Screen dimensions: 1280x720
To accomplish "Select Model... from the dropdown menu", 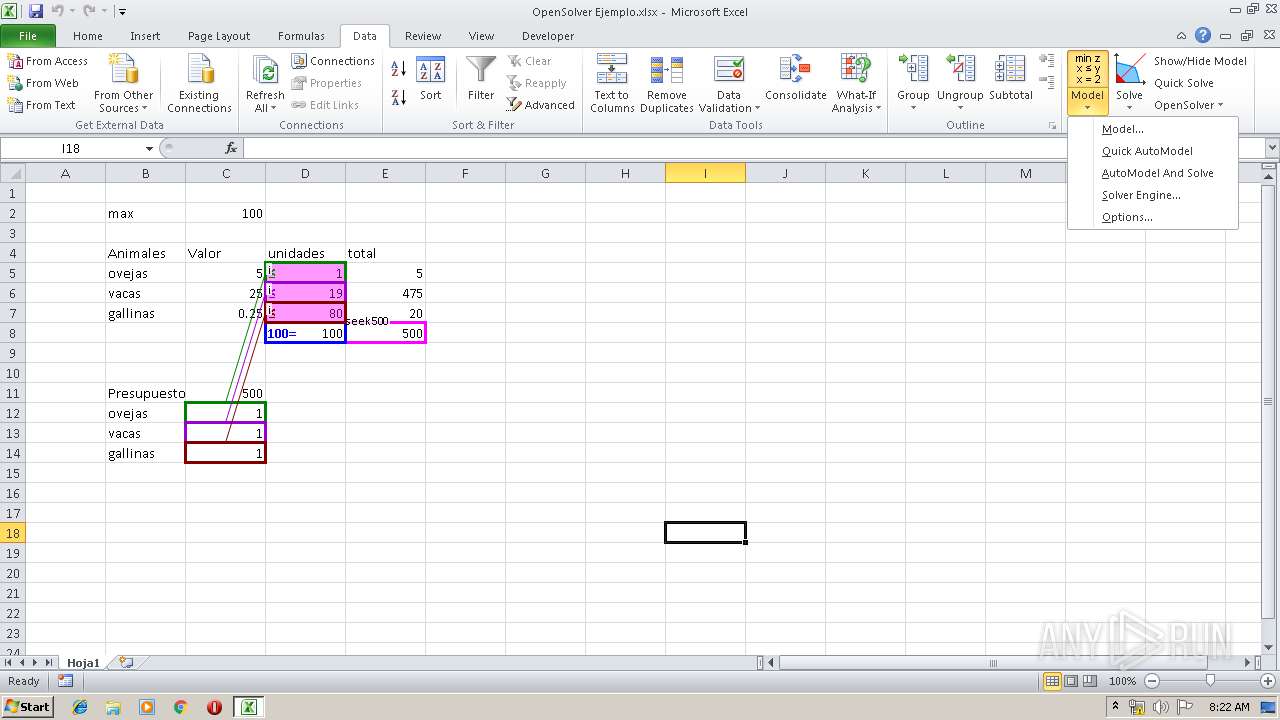I will coord(1153,129).
